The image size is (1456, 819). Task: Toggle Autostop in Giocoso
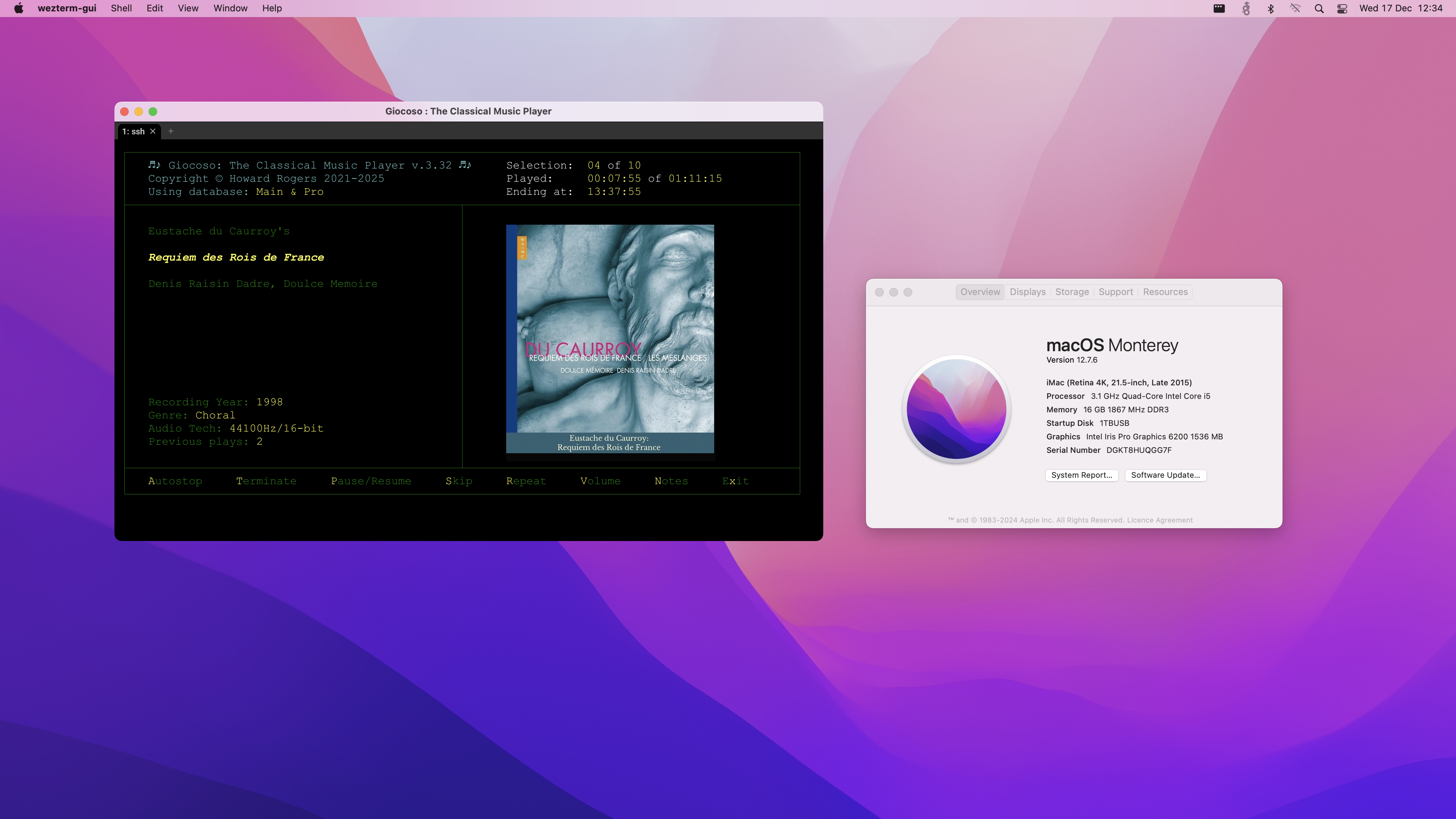tap(175, 481)
